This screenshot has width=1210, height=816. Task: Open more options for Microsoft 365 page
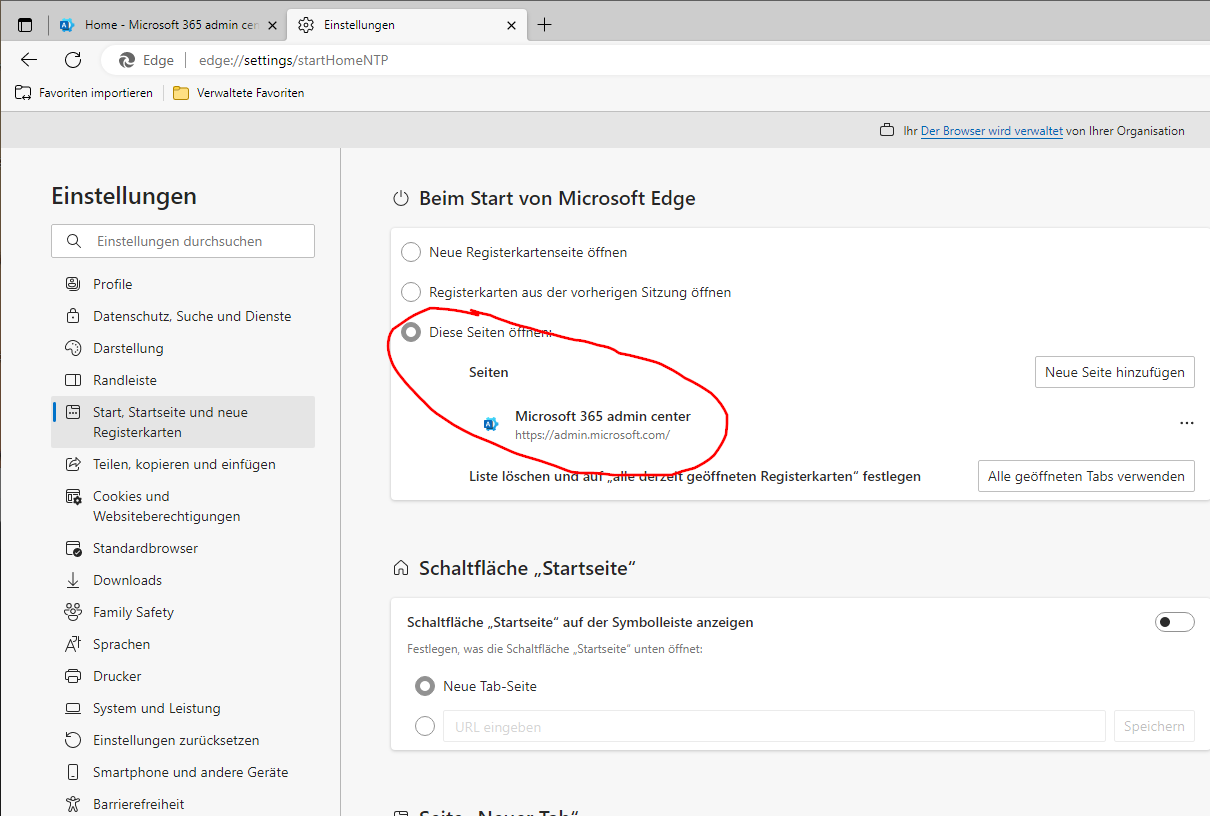coord(1187,423)
